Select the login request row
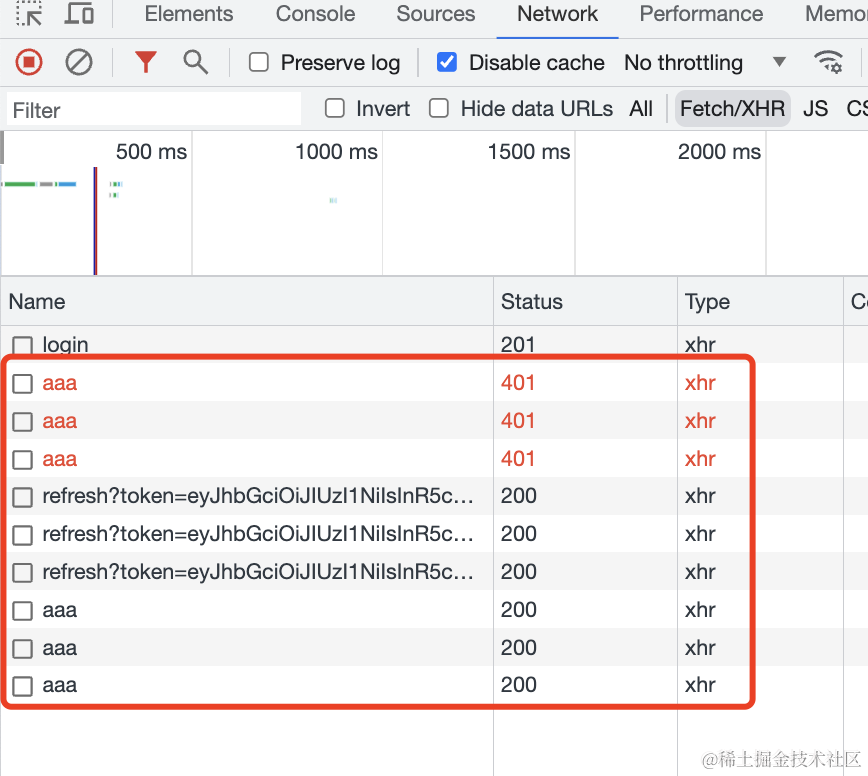 (x=421, y=344)
